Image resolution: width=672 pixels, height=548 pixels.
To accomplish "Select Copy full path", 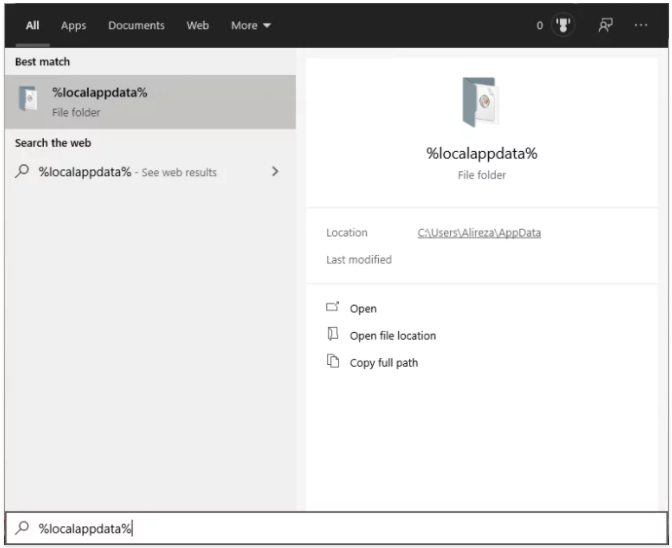I will click(384, 363).
